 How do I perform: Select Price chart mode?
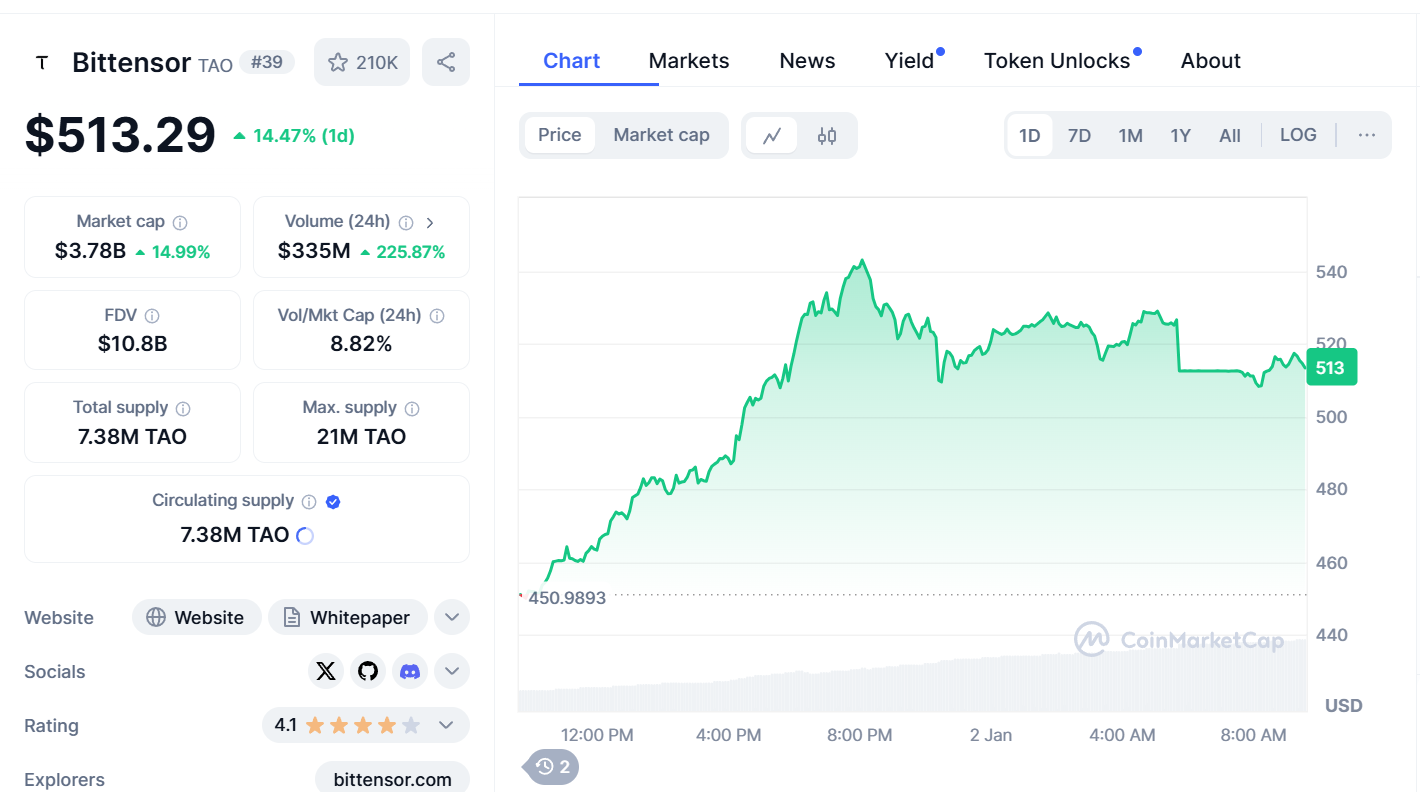pos(559,135)
